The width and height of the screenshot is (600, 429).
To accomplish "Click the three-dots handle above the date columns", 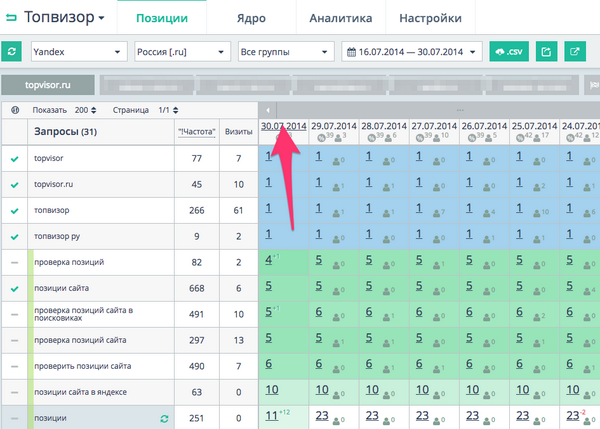I will click(460, 110).
